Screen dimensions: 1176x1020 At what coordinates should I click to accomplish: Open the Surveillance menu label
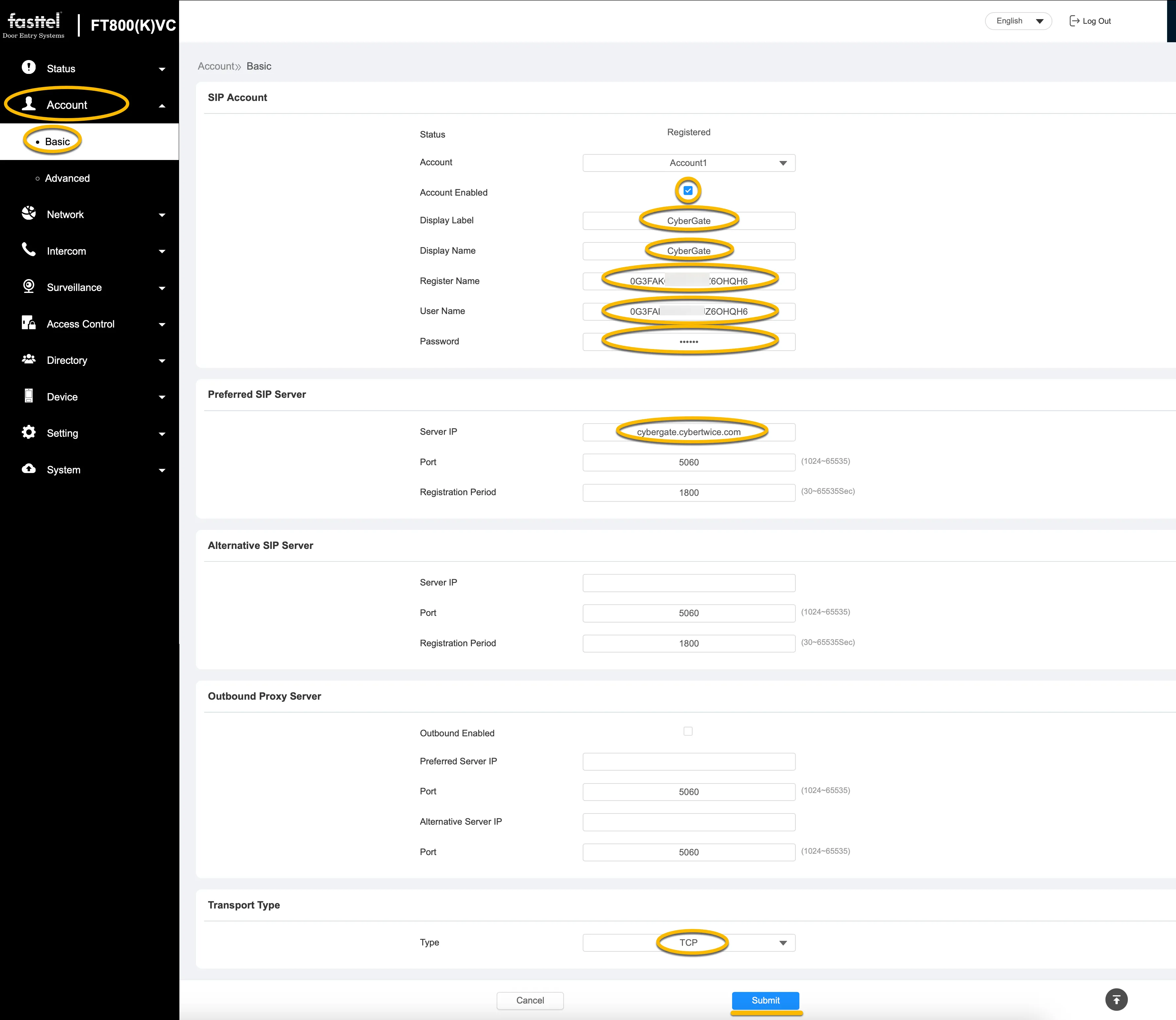(74, 287)
